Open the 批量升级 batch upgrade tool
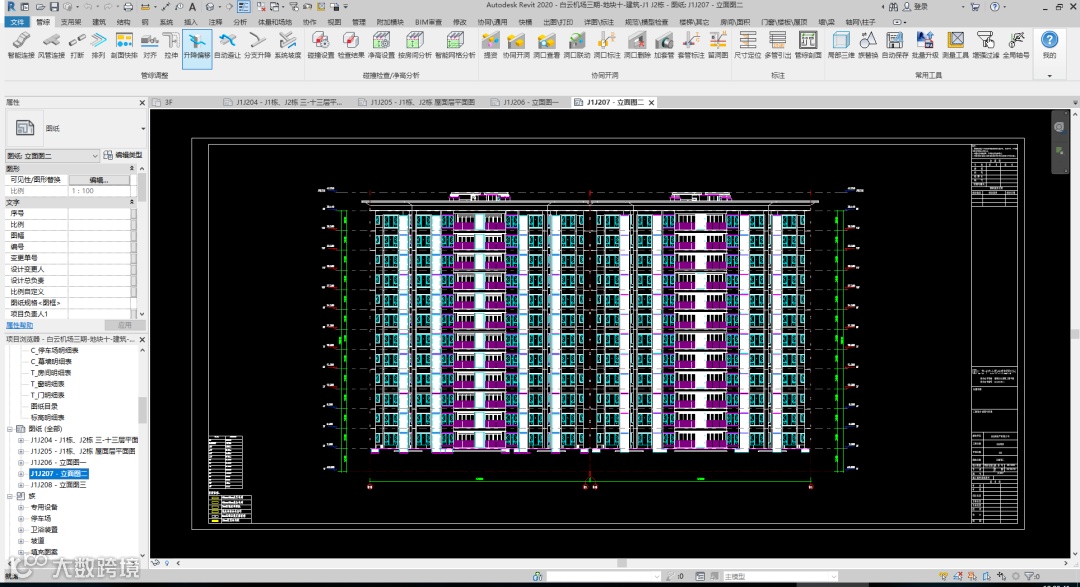The height and width of the screenshot is (587, 1080). click(x=925, y=46)
